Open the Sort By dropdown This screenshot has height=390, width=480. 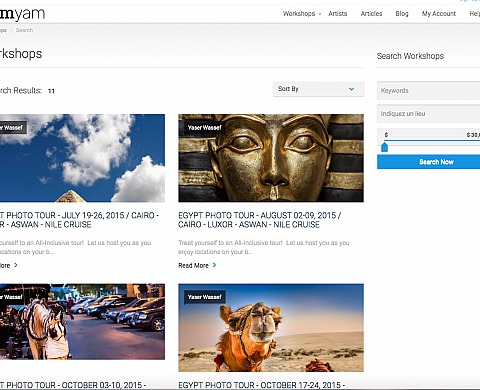(318, 89)
